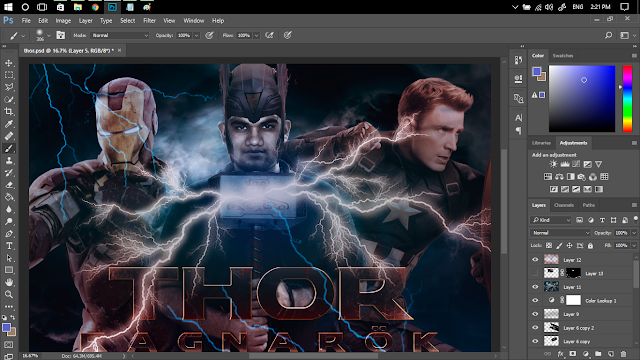The image size is (640, 360).
Task: Open the brush settings panel icon
Action: pyautogui.click(x=60, y=36)
